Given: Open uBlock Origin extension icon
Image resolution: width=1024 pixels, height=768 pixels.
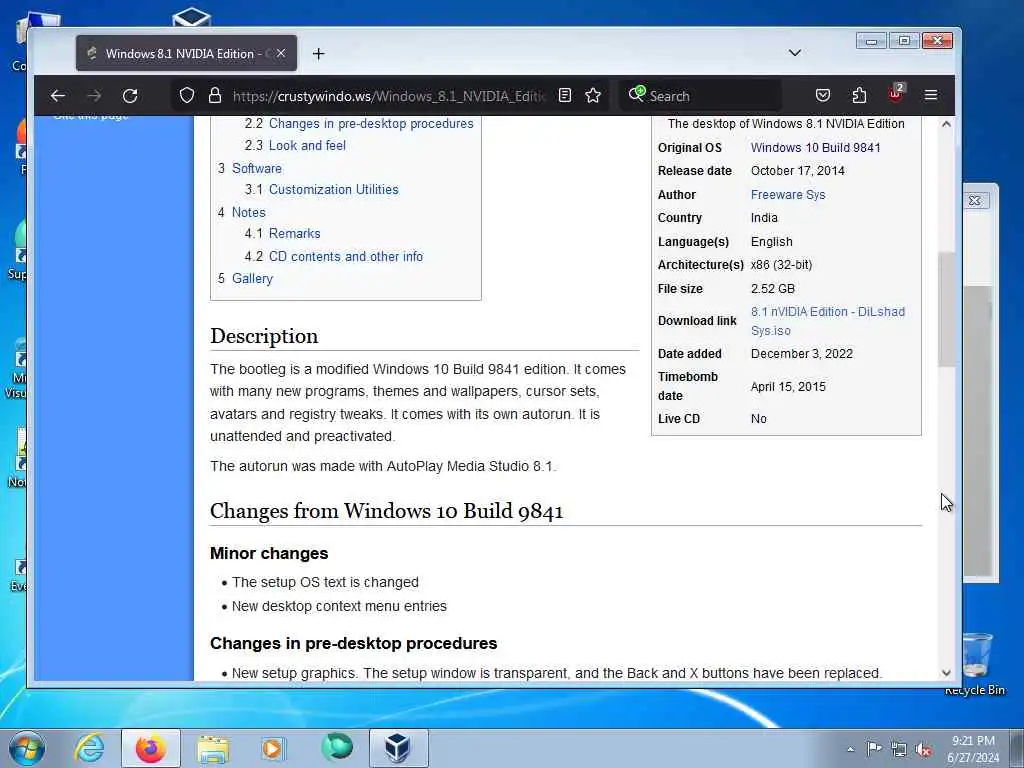Looking at the screenshot, I should click(x=896, y=94).
